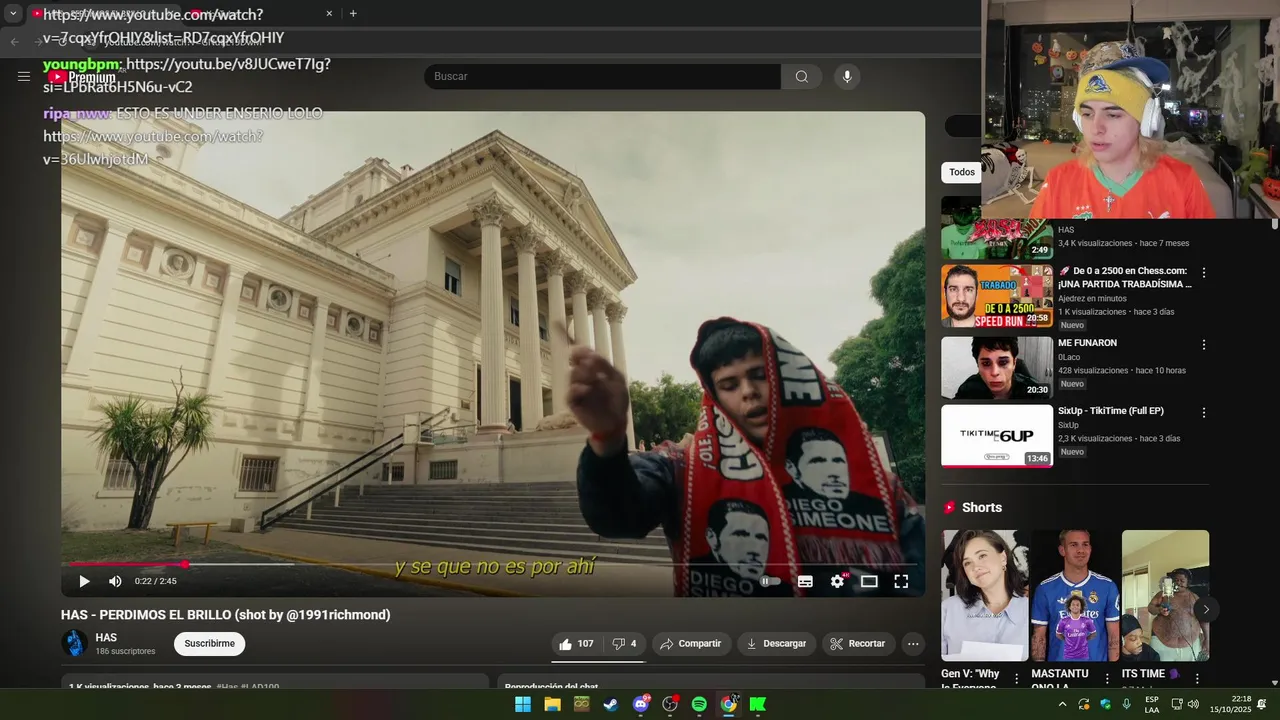Open Ajedrez en minutos channel name
Image resolution: width=1280 pixels, height=720 pixels.
pyautogui.click(x=1092, y=298)
